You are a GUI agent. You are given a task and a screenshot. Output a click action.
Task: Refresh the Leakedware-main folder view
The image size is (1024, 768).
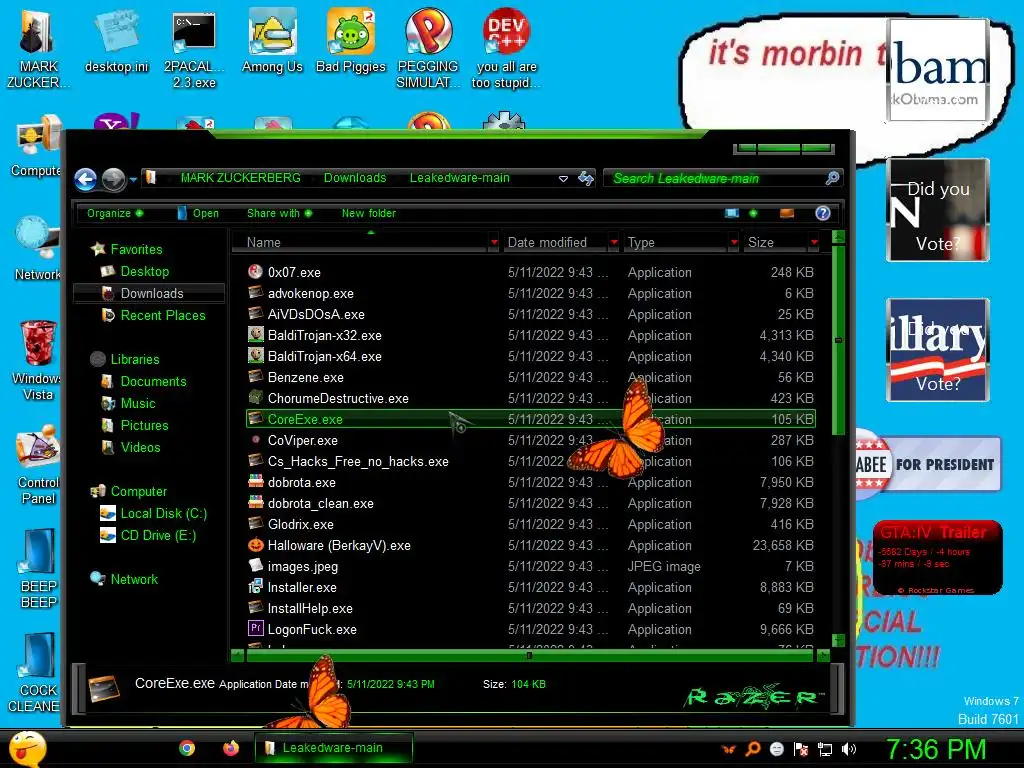(586, 178)
